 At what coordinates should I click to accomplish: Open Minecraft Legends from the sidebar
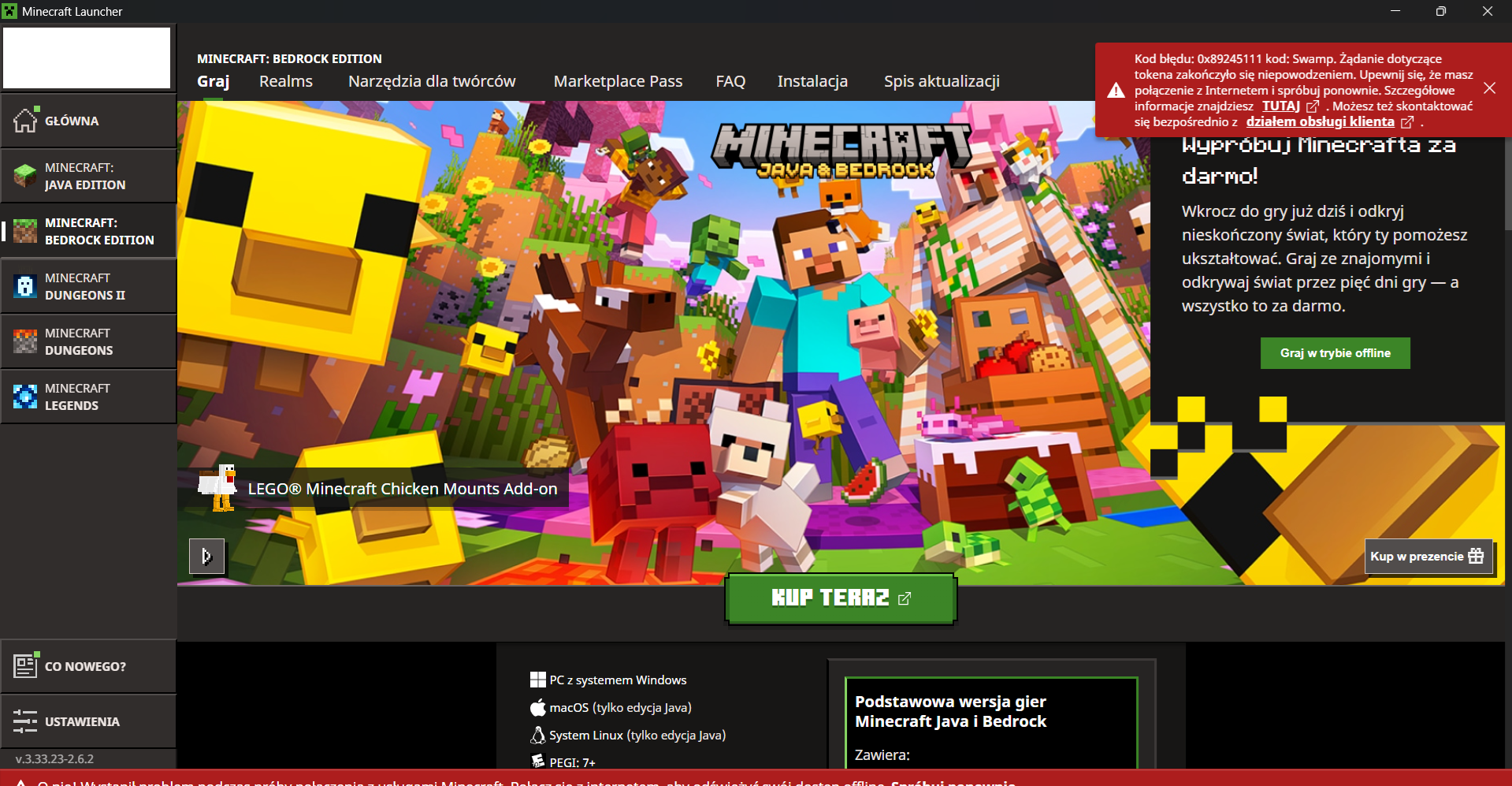tap(88, 397)
